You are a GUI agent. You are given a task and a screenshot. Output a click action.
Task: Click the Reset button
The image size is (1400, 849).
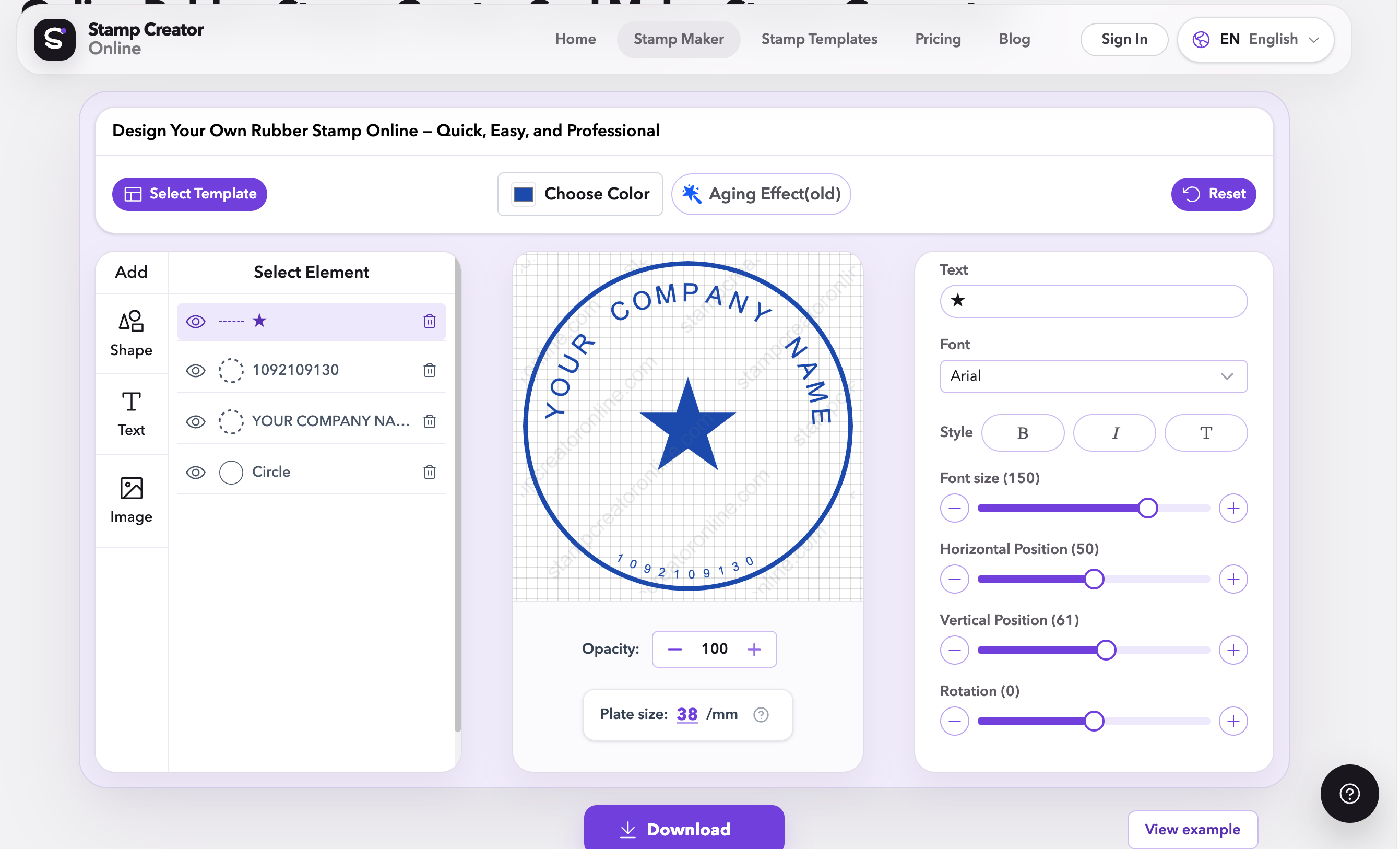pyautogui.click(x=1213, y=194)
